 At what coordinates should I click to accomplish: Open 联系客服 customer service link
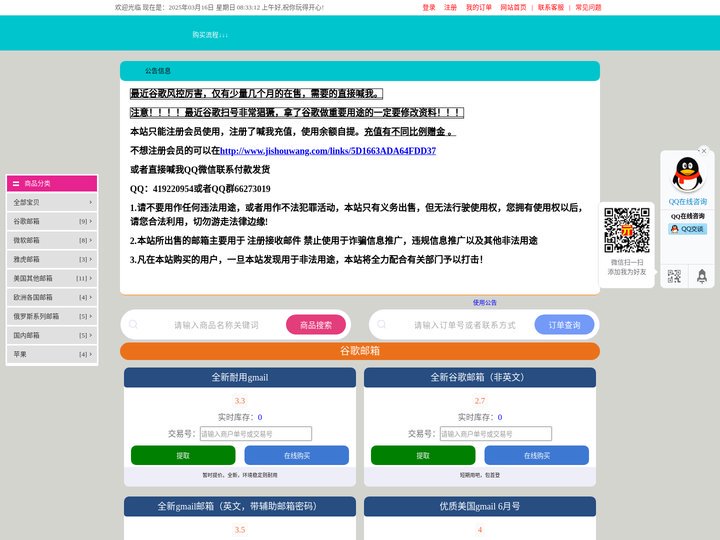click(551, 7)
